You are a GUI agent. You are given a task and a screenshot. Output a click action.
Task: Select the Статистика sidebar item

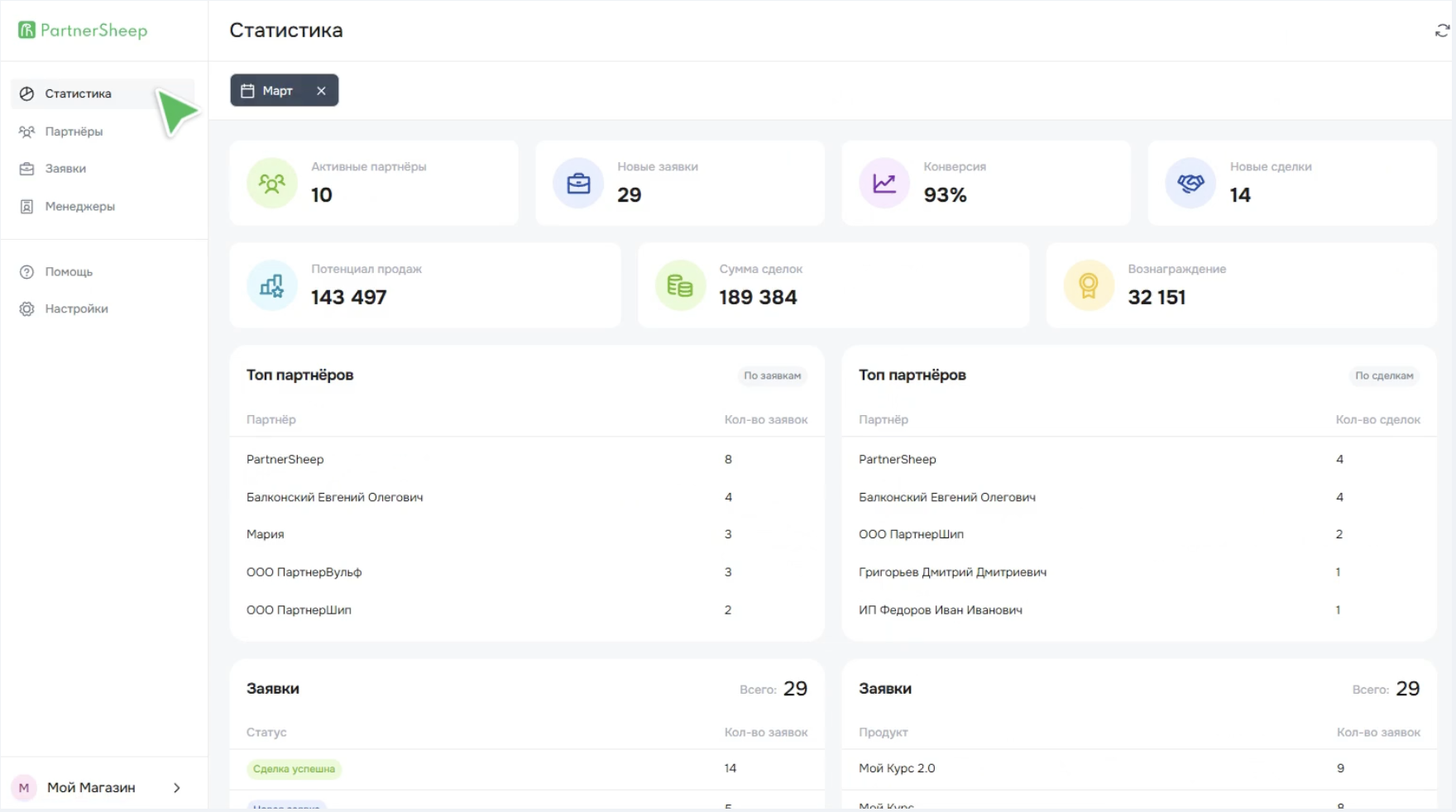pyautogui.click(x=78, y=93)
